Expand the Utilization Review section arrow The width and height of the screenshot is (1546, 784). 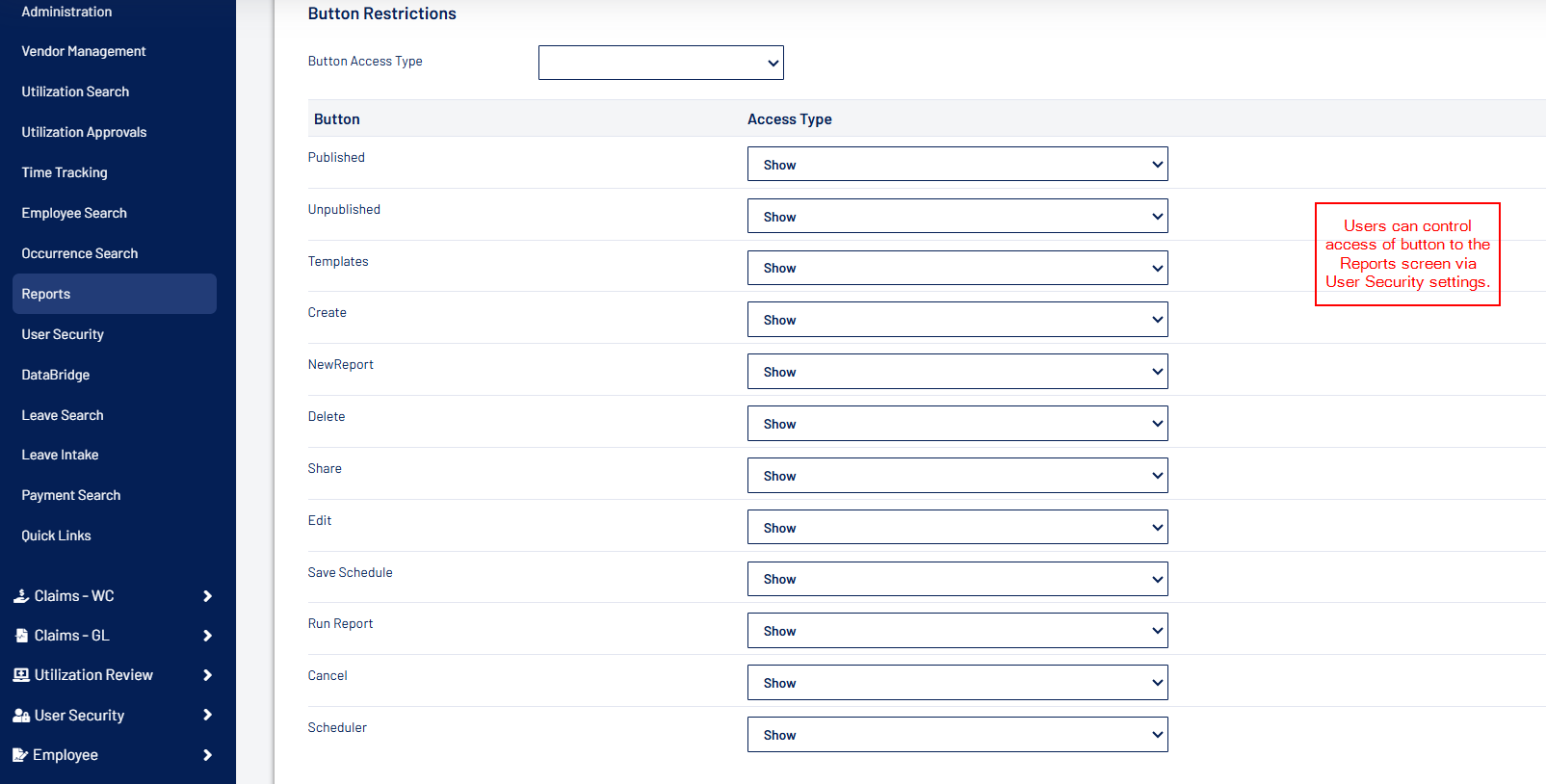click(x=207, y=675)
